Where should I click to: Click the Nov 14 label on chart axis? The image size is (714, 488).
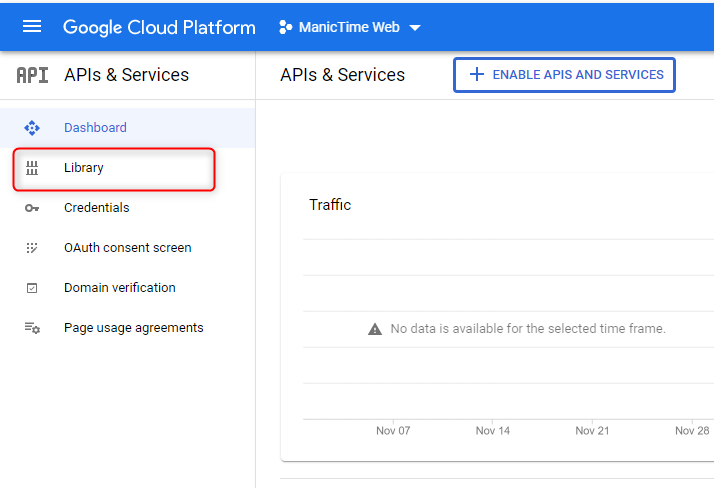(493, 430)
